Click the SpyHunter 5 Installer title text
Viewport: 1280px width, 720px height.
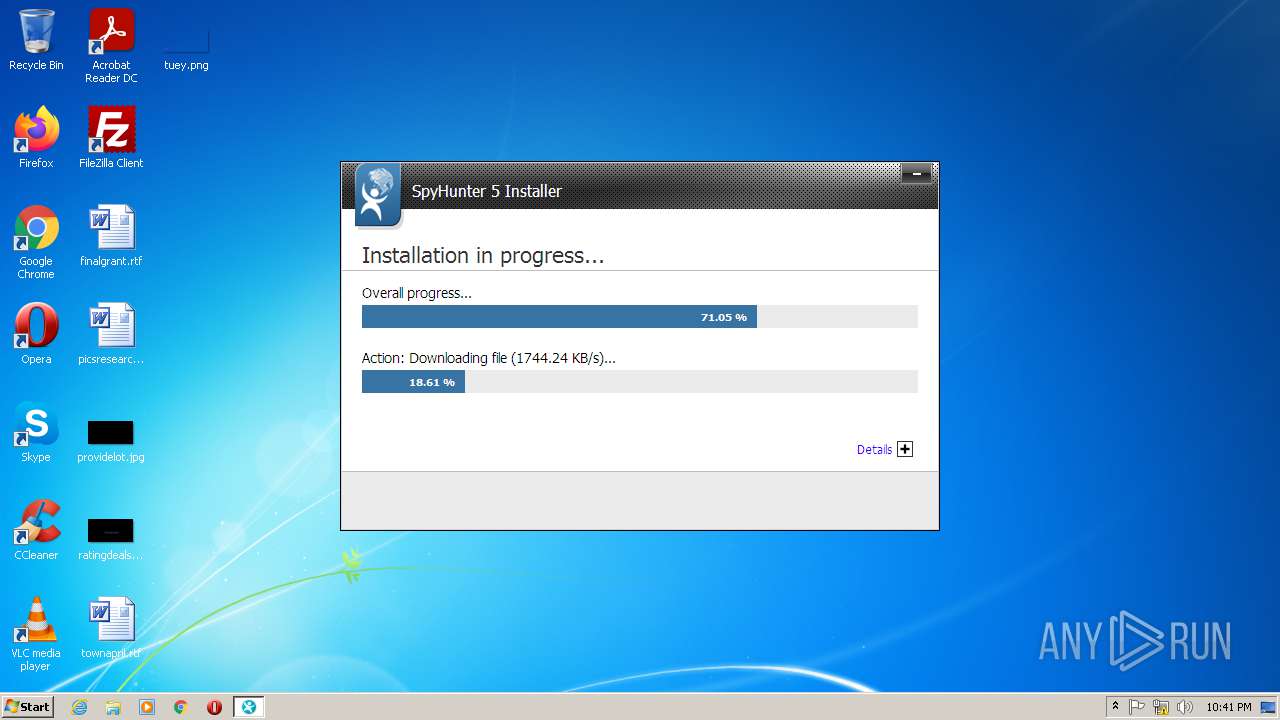pyautogui.click(x=487, y=191)
